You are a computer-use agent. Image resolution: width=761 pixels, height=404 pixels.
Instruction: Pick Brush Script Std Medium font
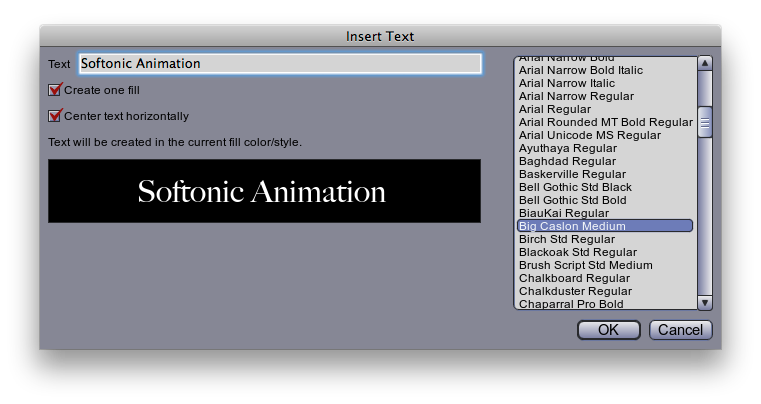585,265
